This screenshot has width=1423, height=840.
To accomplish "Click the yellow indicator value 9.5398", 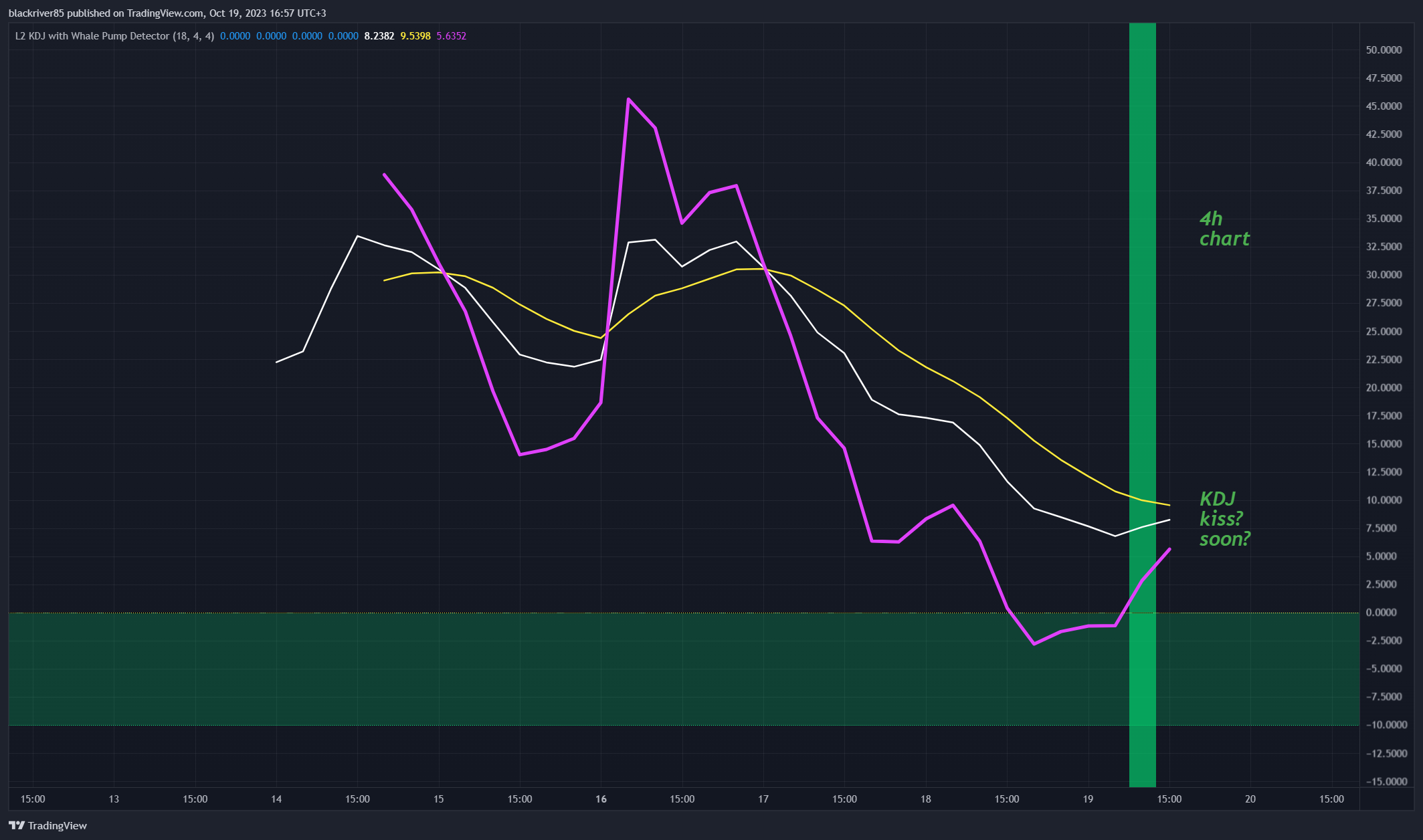I will pos(415,36).
